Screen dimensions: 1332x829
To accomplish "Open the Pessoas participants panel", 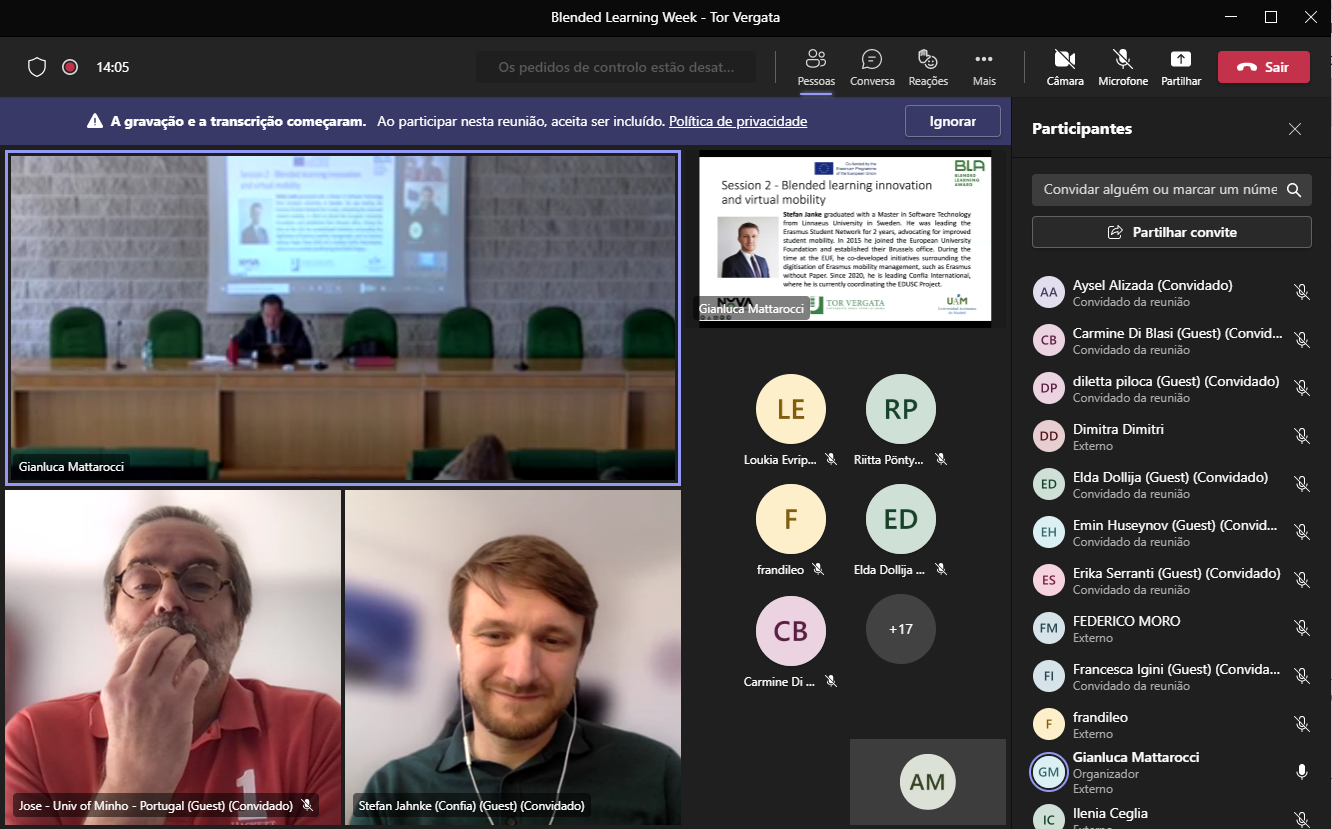I will pos(816,67).
